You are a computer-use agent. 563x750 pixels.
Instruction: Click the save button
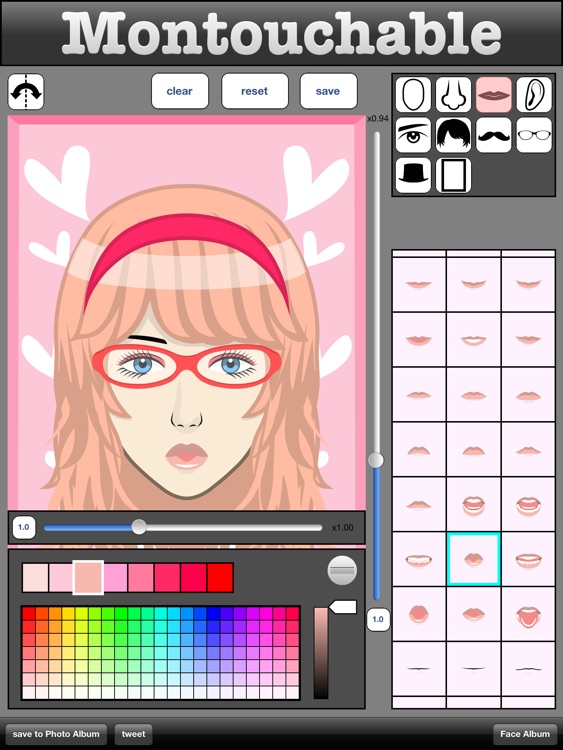328,91
